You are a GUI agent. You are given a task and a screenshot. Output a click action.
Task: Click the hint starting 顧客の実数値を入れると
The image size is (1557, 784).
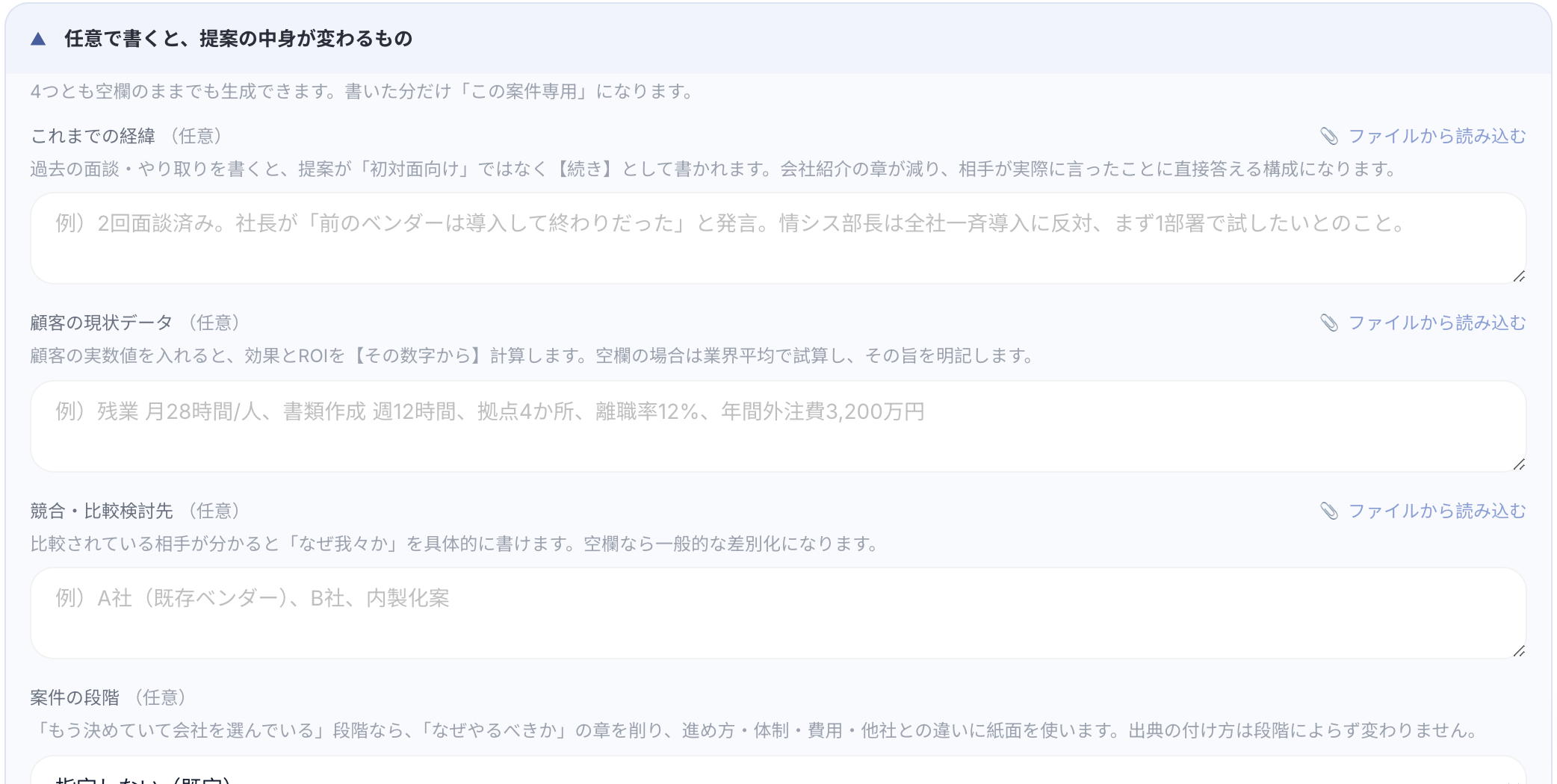[533, 355]
